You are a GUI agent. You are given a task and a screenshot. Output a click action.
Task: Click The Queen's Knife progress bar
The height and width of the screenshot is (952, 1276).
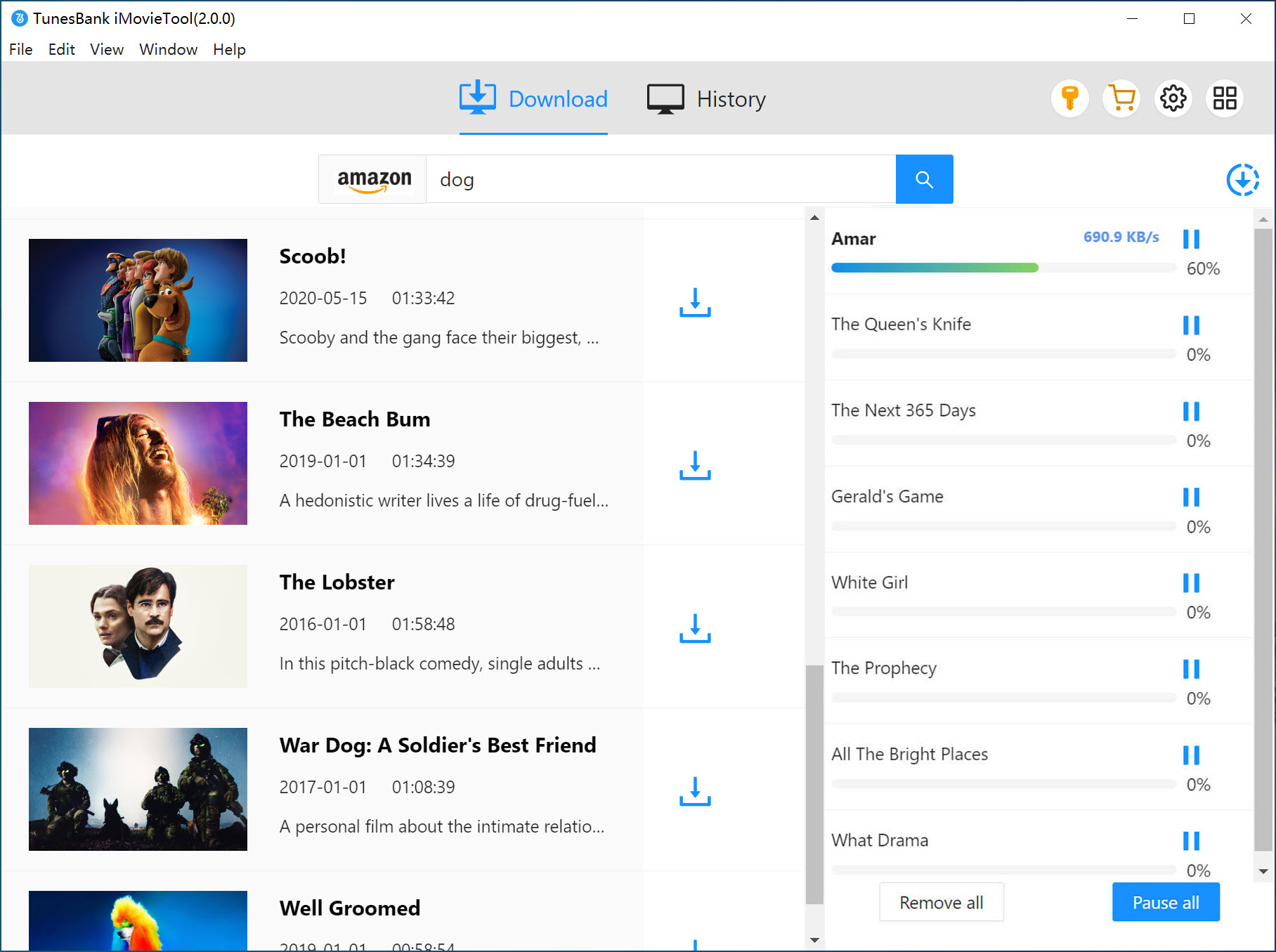point(1003,353)
